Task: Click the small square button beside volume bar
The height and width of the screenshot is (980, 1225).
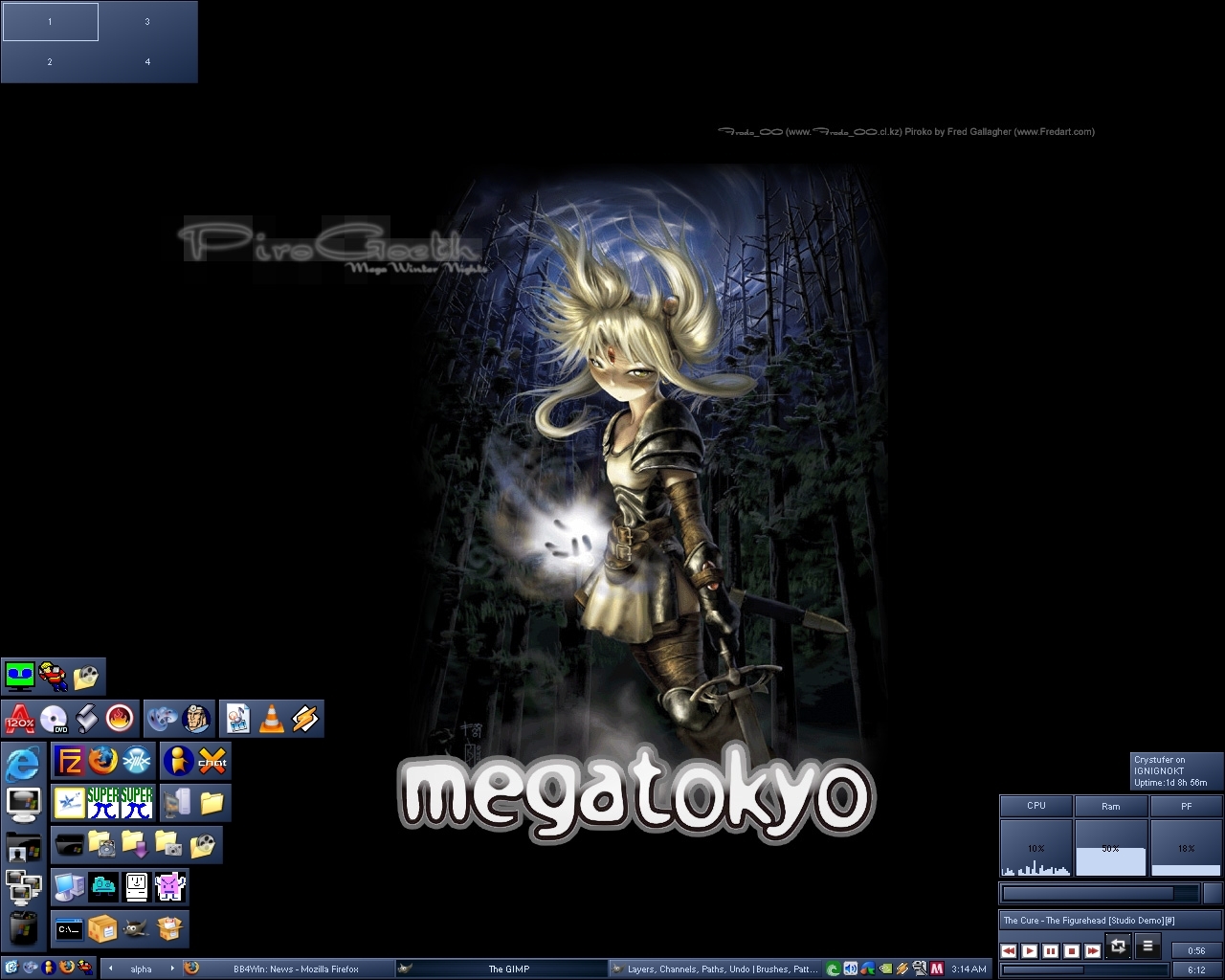Action: [1213, 893]
